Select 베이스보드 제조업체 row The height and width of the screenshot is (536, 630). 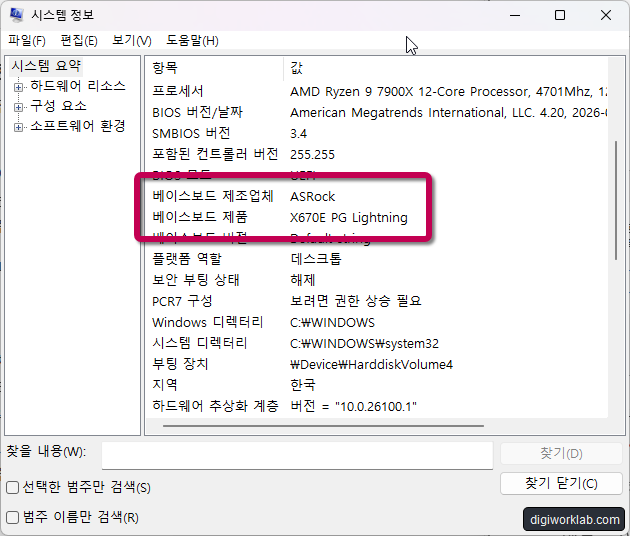point(213,196)
